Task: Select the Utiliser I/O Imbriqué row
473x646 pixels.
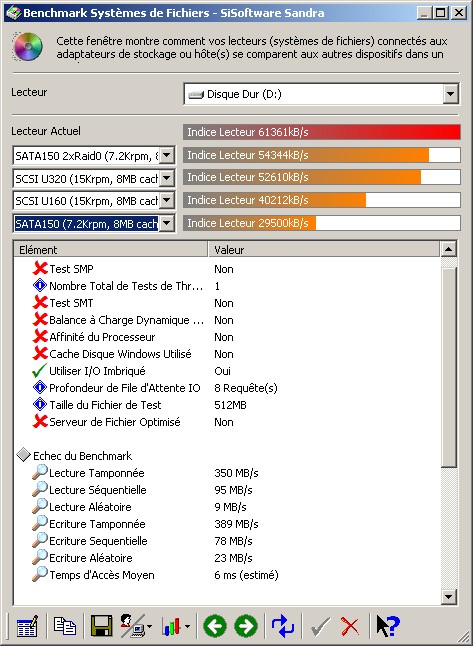Action: (x=227, y=371)
